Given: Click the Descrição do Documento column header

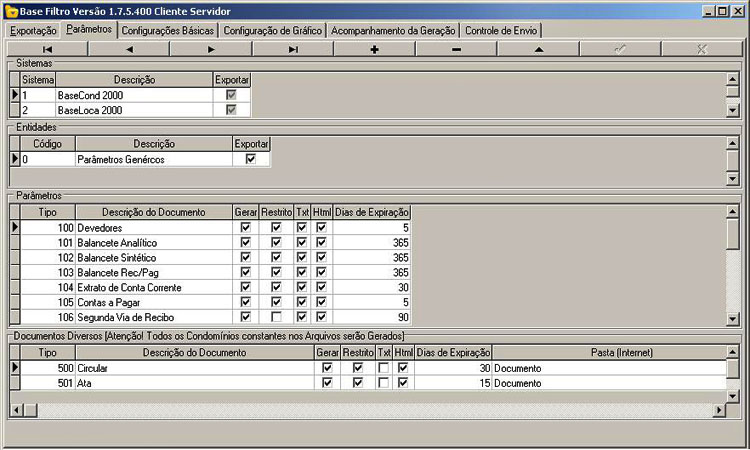Looking at the screenshot, I should [154, 212].
